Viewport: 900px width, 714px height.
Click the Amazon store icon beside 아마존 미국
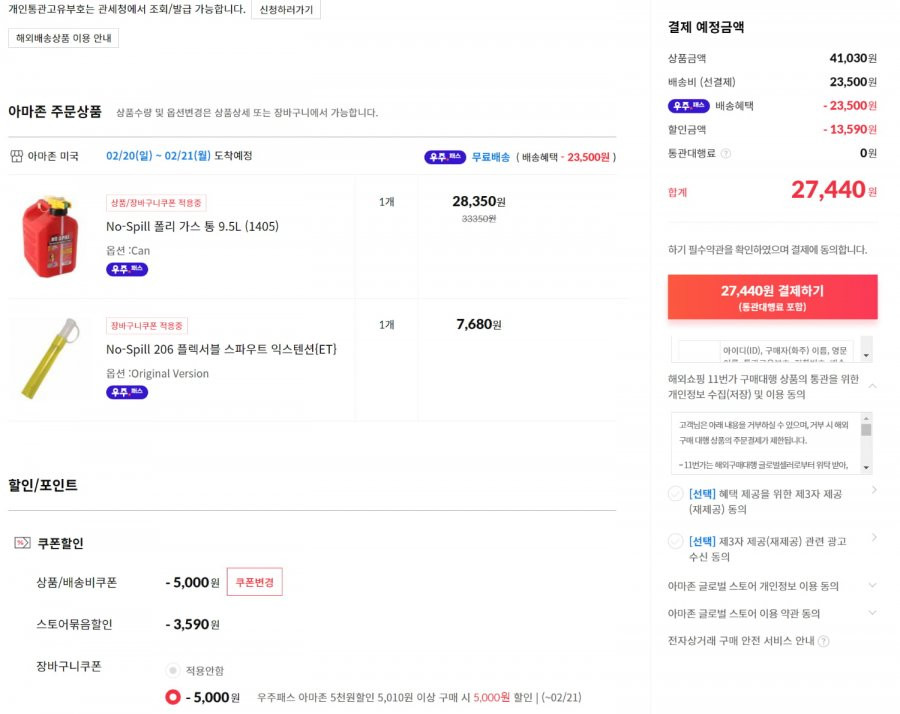pyautogui.click(x=17, y=156)
